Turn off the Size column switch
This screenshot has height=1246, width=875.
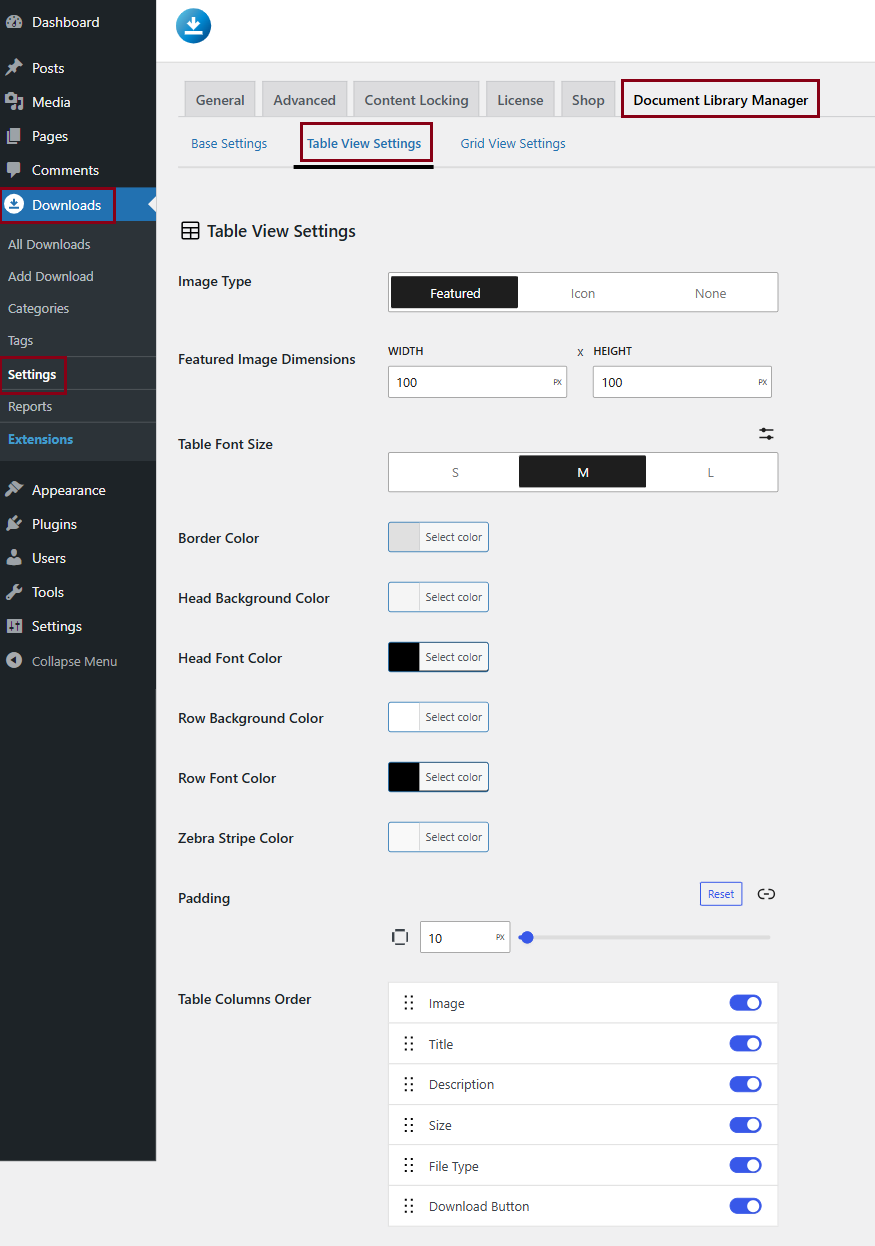(745, 1125)
